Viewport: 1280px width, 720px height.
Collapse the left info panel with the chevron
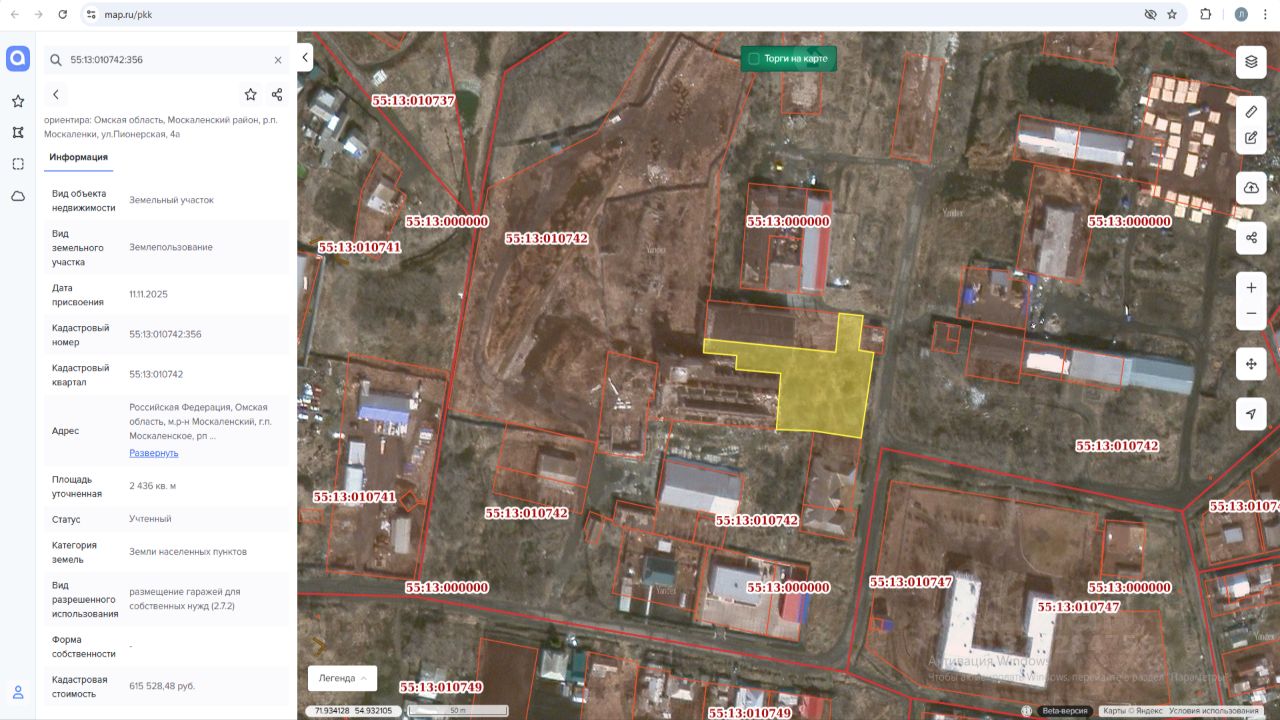[305, 57]
